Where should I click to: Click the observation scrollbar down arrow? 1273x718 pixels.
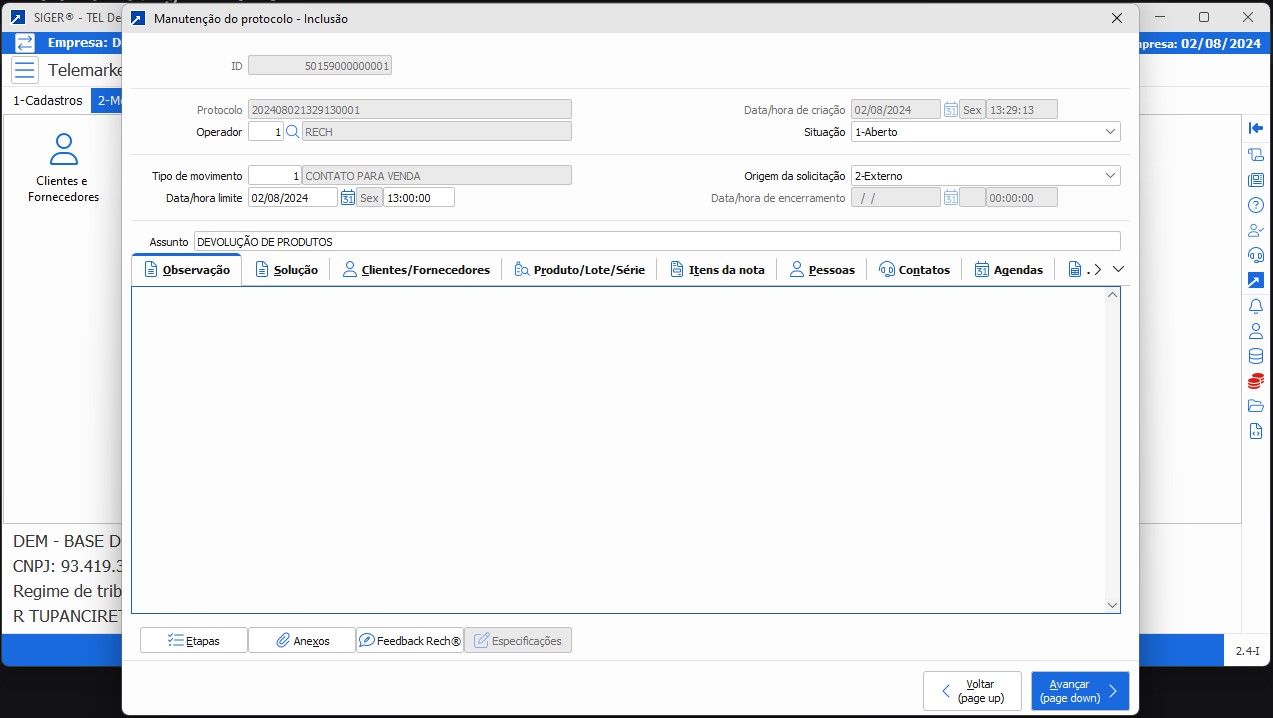click(x=1112, y=605)
